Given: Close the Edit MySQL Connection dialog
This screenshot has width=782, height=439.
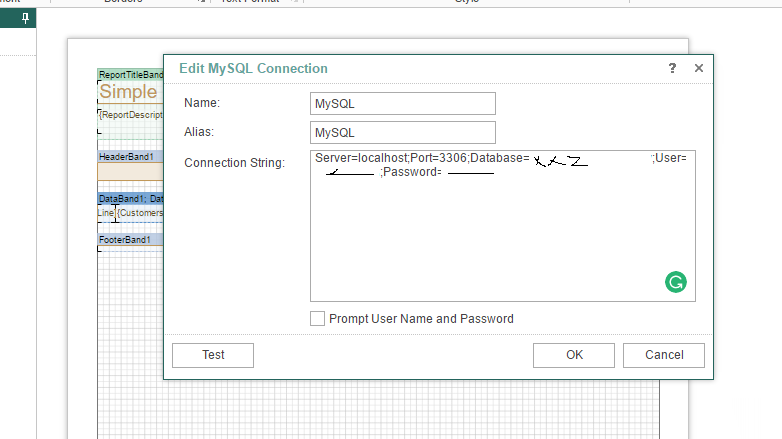Looking at the screenshot, I should point(699,68).
